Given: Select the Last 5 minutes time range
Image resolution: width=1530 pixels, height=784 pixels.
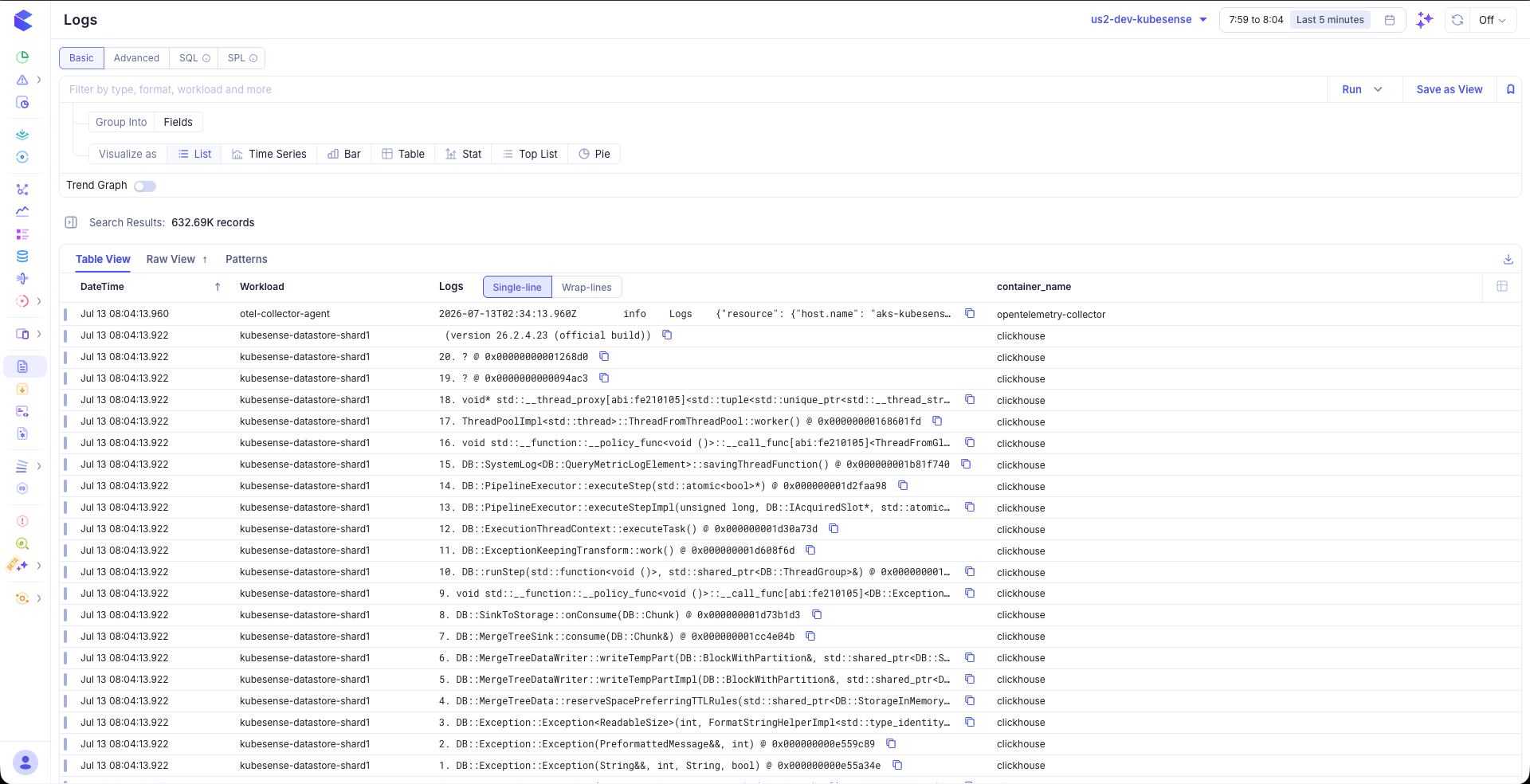Looking at the screenshot, I should tap(1330, 20).
